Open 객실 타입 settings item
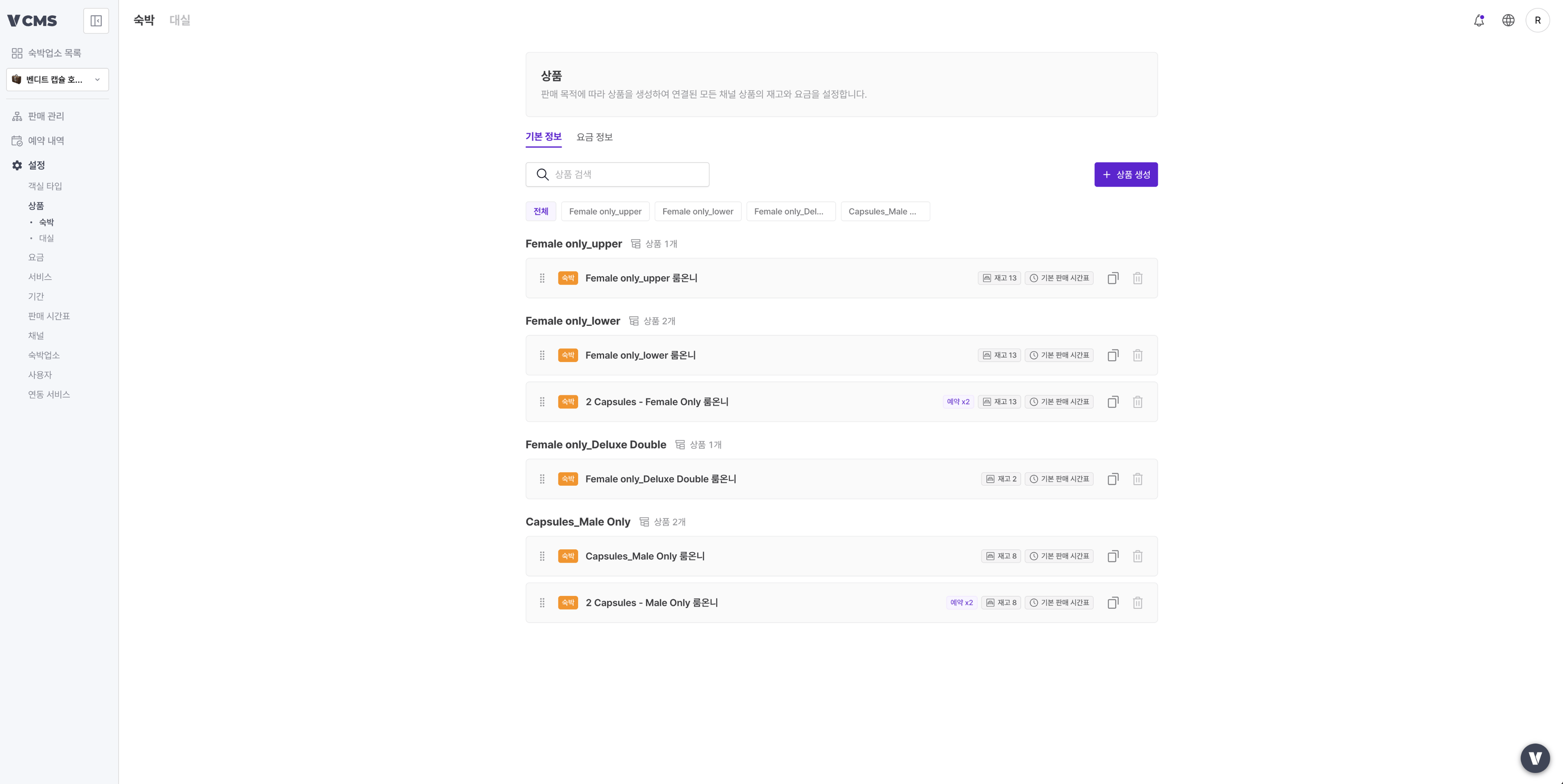The image size is (1563, 784). click(x=45, y=186)
